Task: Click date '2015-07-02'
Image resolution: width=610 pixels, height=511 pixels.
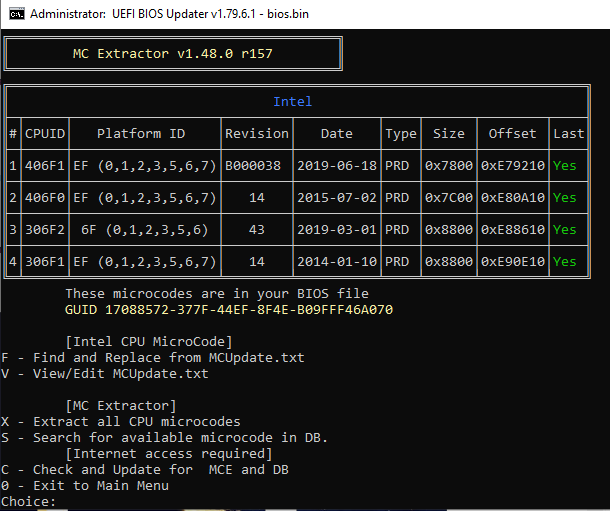Action: (x=337, y=198)
